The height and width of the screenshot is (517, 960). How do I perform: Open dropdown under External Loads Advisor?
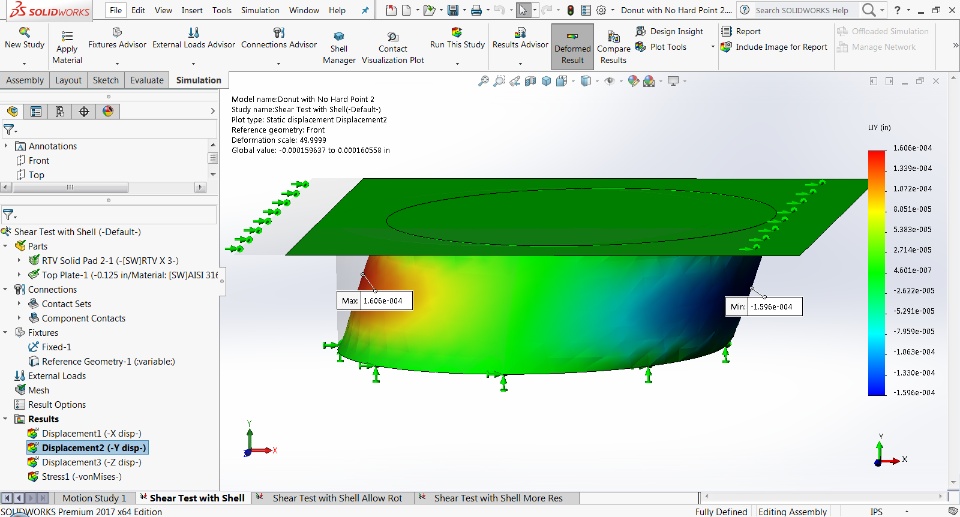[193, 64]
